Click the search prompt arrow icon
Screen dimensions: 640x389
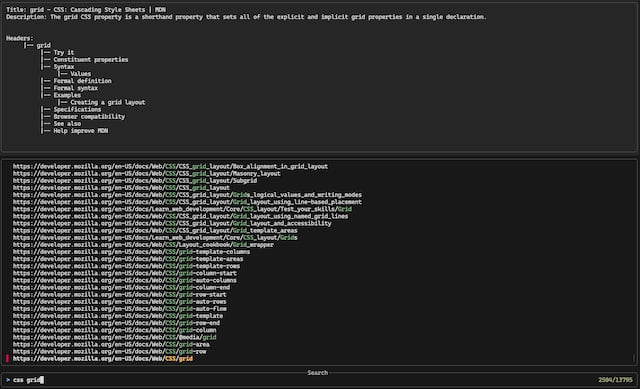(8, 380)
